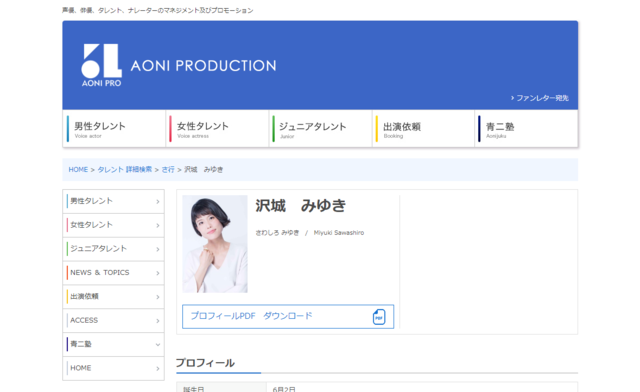This screenshot has width=640, height=392.
Task: Follow the ファンレター宛先 link
Action: click(540, 98)
